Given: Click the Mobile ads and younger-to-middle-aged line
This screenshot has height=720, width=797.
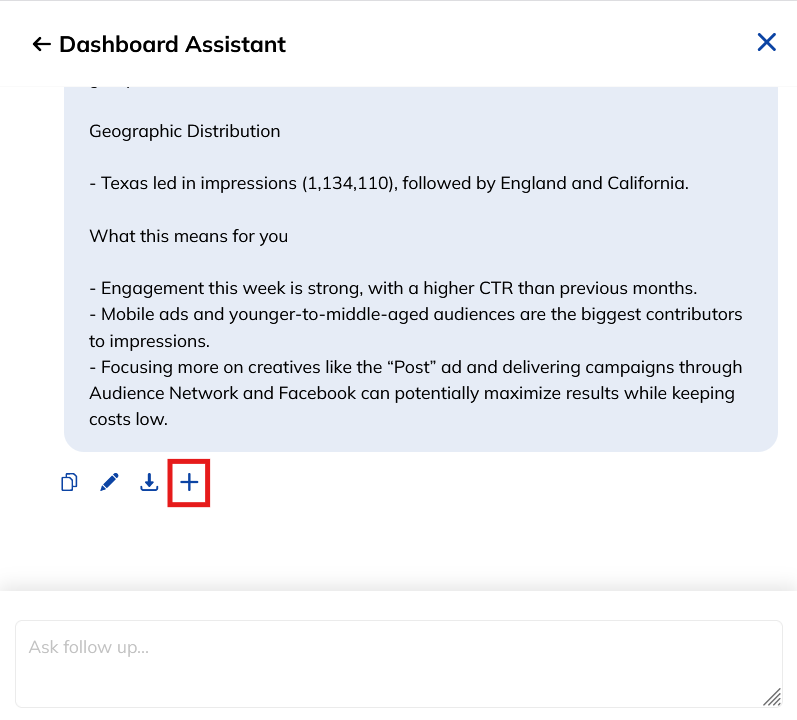Looking at the screenshot, I should (416, 328).
